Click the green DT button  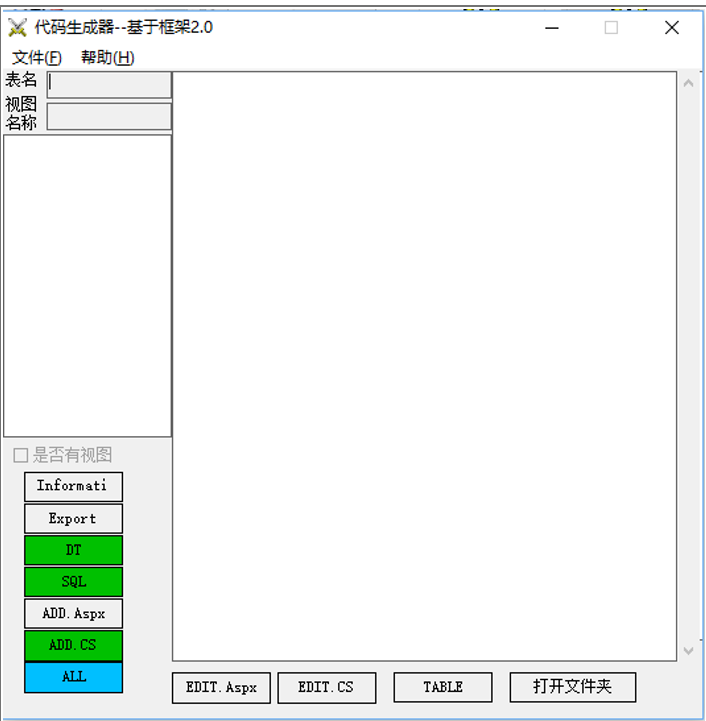tap(74, 550)
